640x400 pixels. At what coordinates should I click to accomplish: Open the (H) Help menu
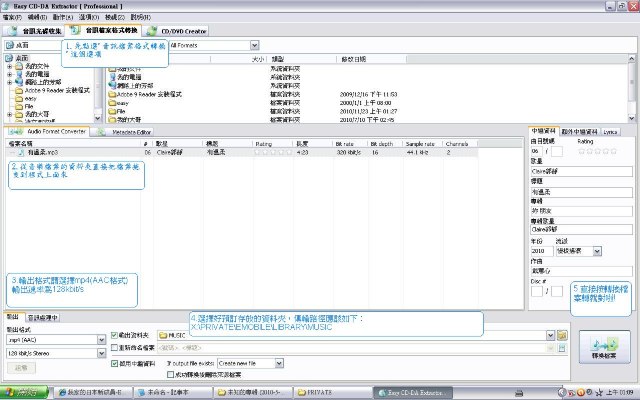click(140, 17)
